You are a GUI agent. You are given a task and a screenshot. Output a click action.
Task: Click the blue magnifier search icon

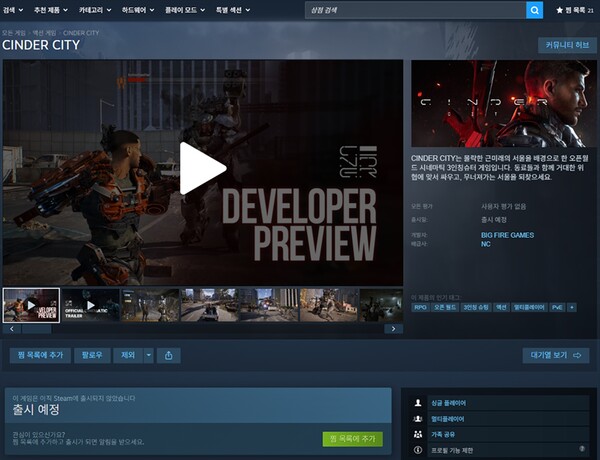point(534,10)
